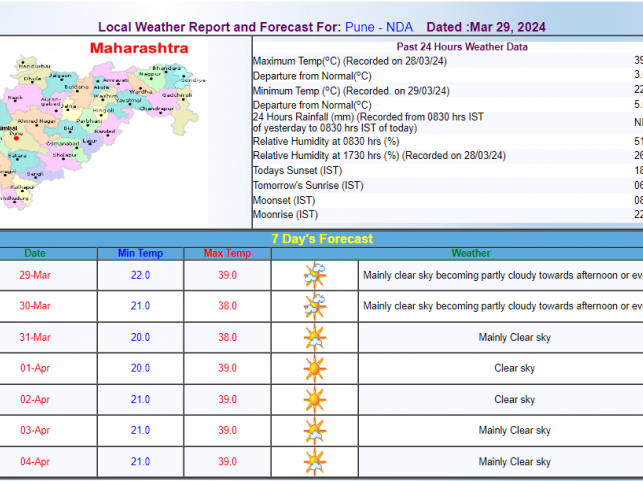Click the 02-Apr clear sky sun icon
643x481 pixels.
coord(315,399)
